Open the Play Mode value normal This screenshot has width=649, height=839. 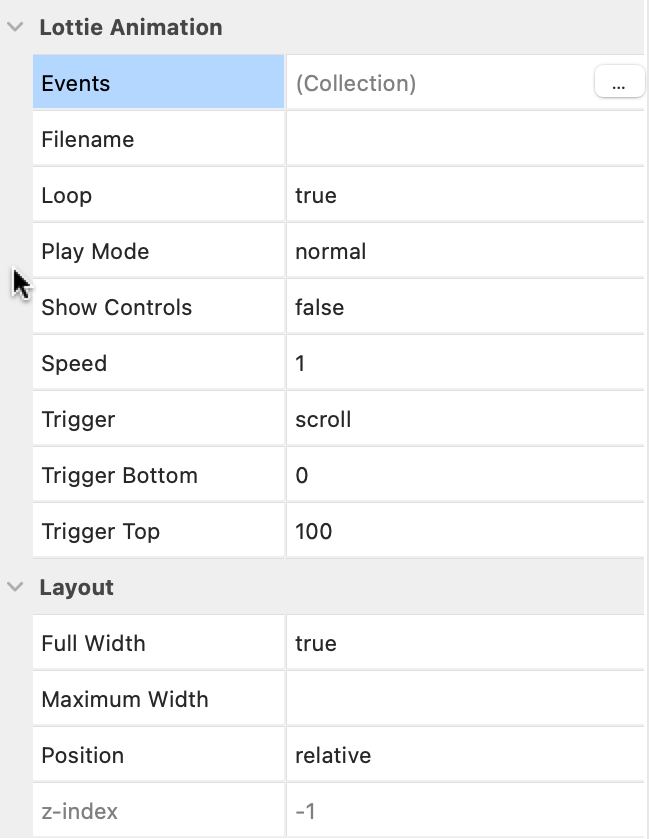[331, 252]
